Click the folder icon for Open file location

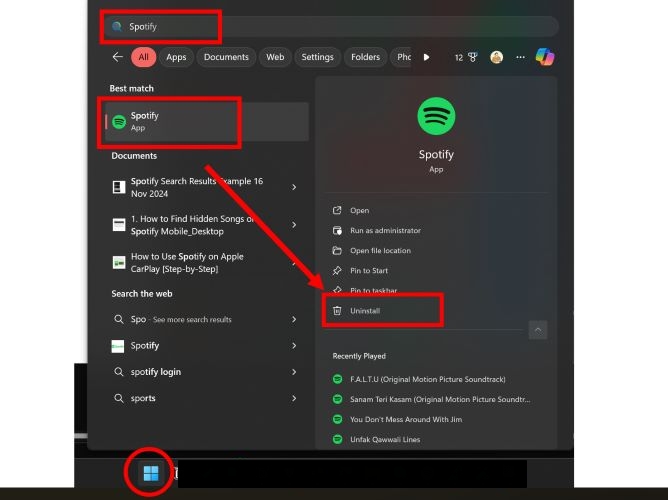tap(337, 250)
